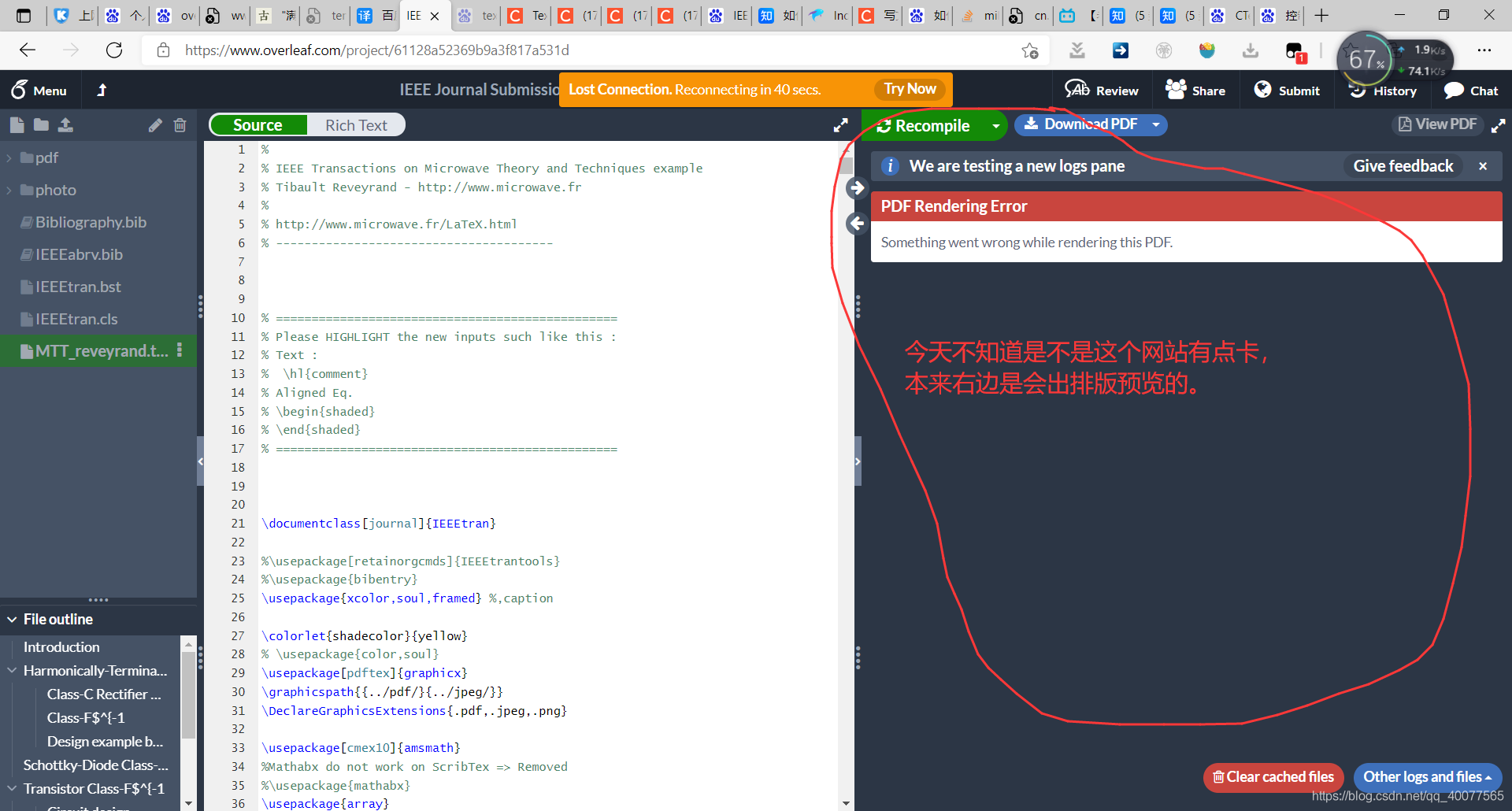Screen dimensions: 1512x811
Task: Jump to Class-C Rectifier outline entry
Action: tap(104, 694)
